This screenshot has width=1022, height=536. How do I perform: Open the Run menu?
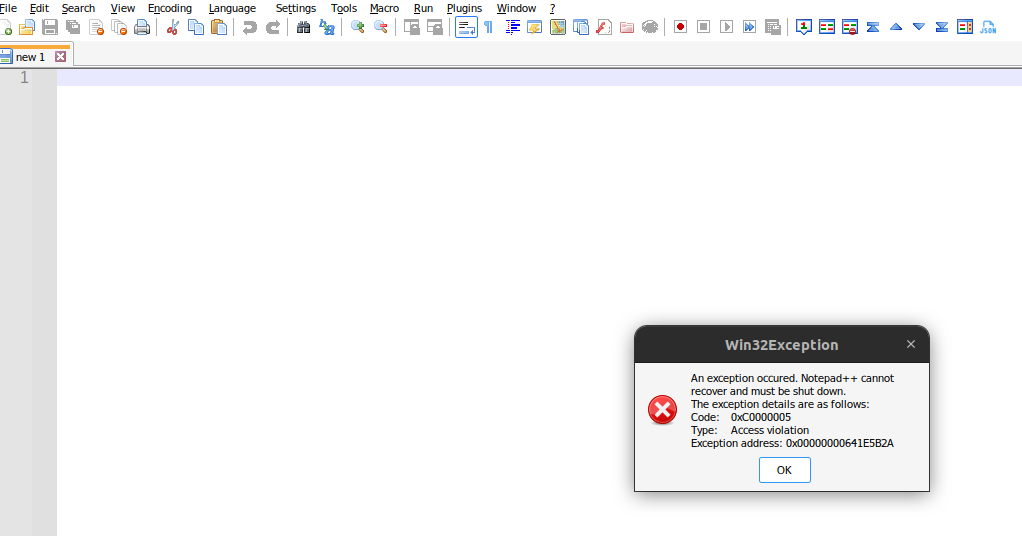[x=423, y=8]
